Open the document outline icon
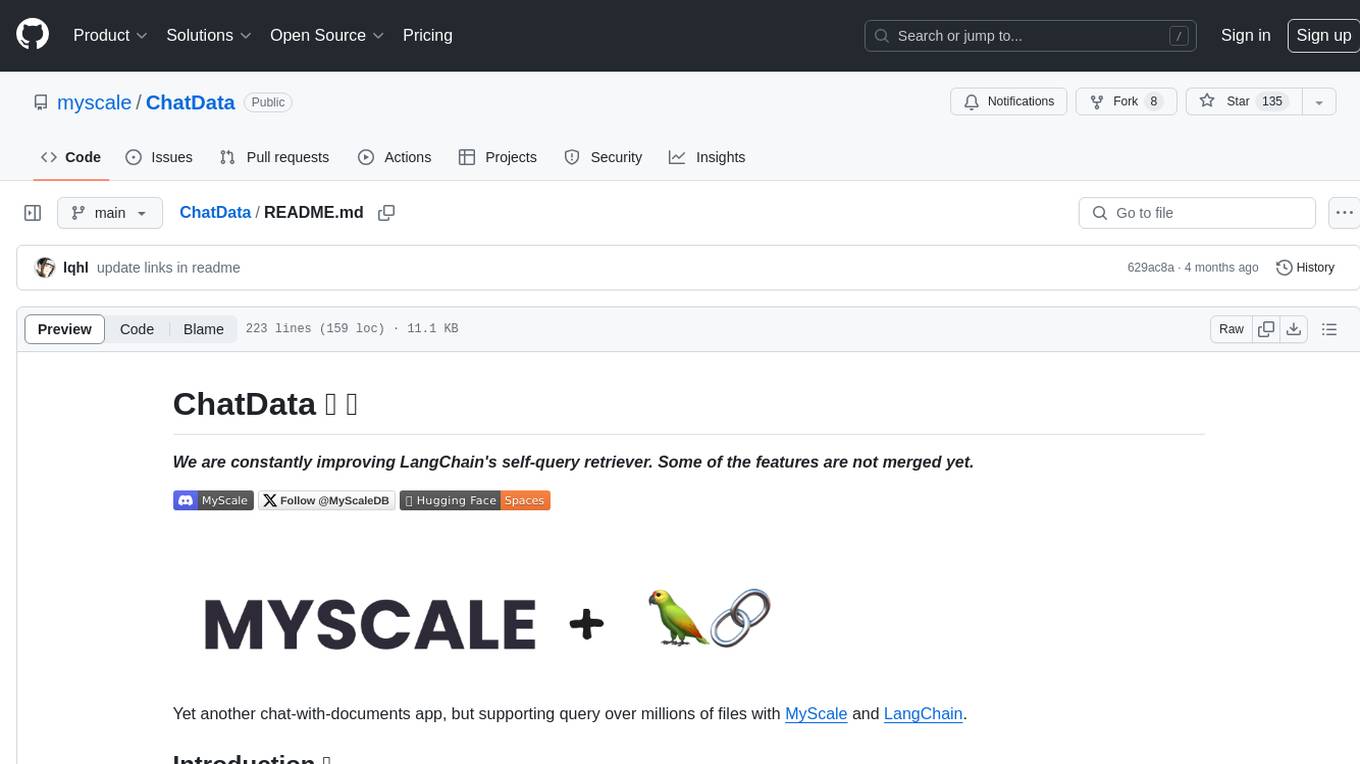The height and width of the screenshot is (764, 1360). pos(1329,329)
